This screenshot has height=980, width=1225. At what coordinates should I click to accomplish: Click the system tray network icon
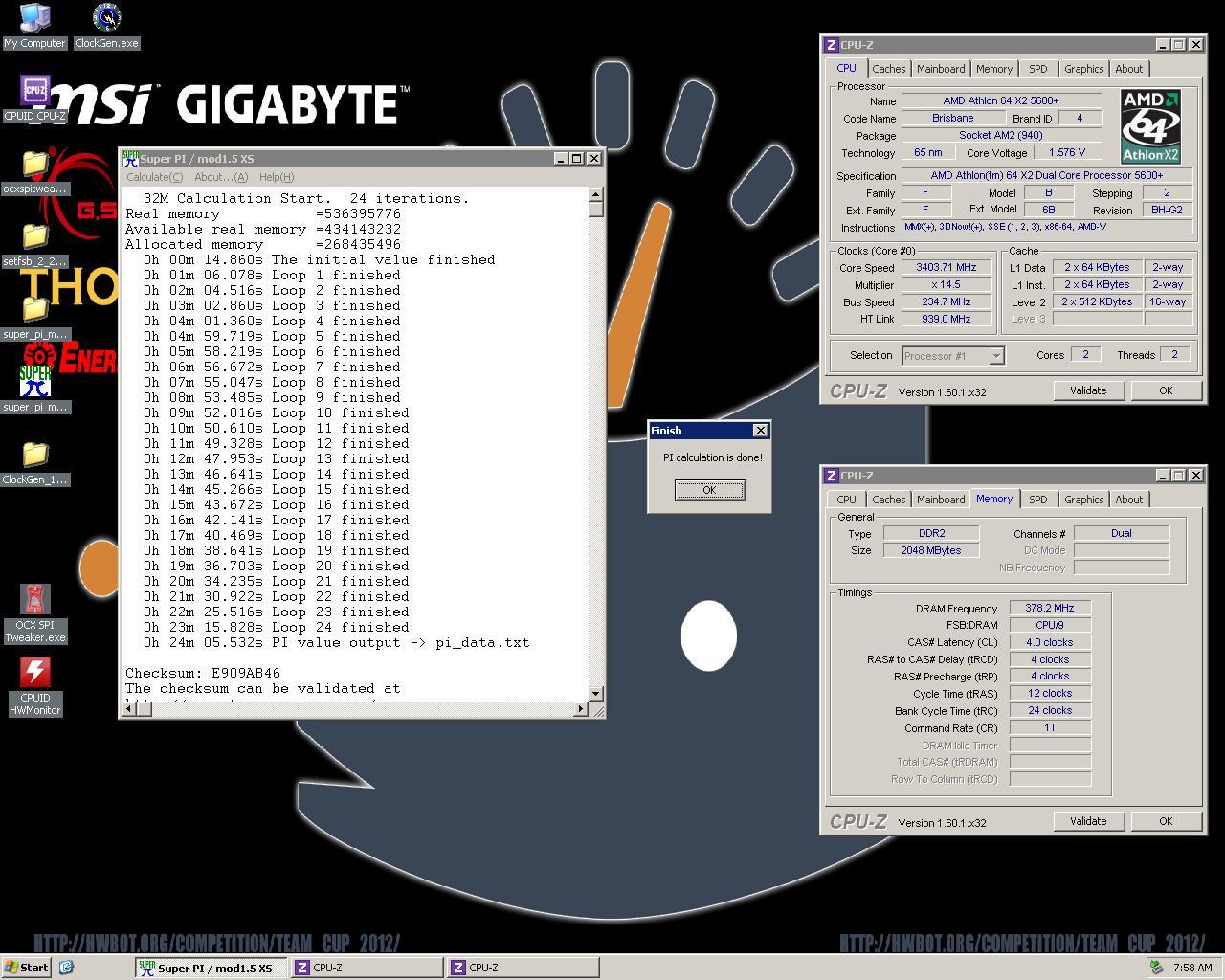[1157, 968]
